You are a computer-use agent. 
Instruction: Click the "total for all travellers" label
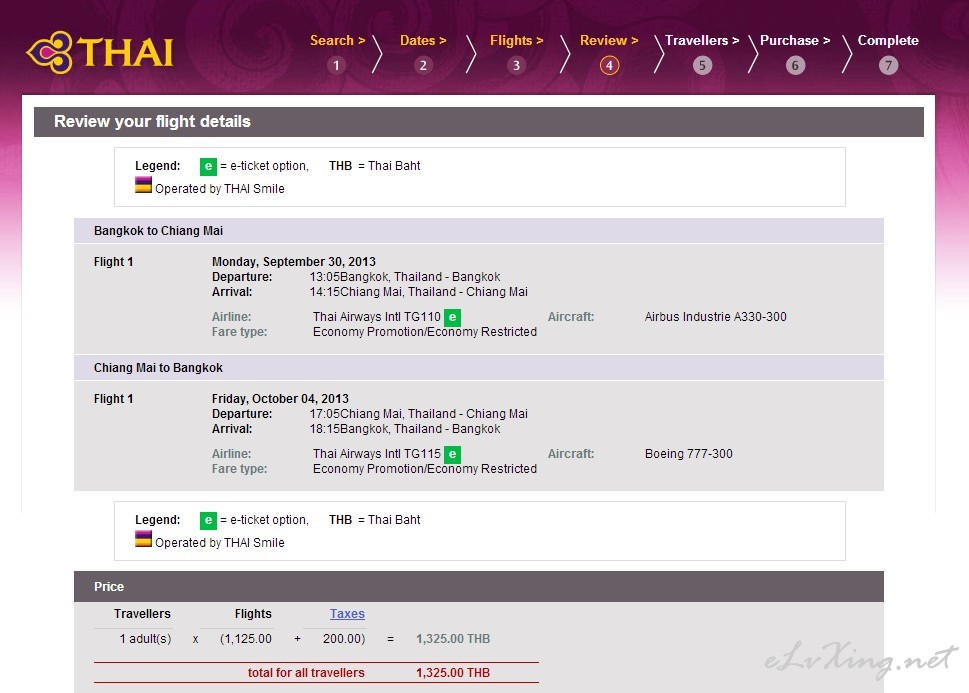pos(306,673)
